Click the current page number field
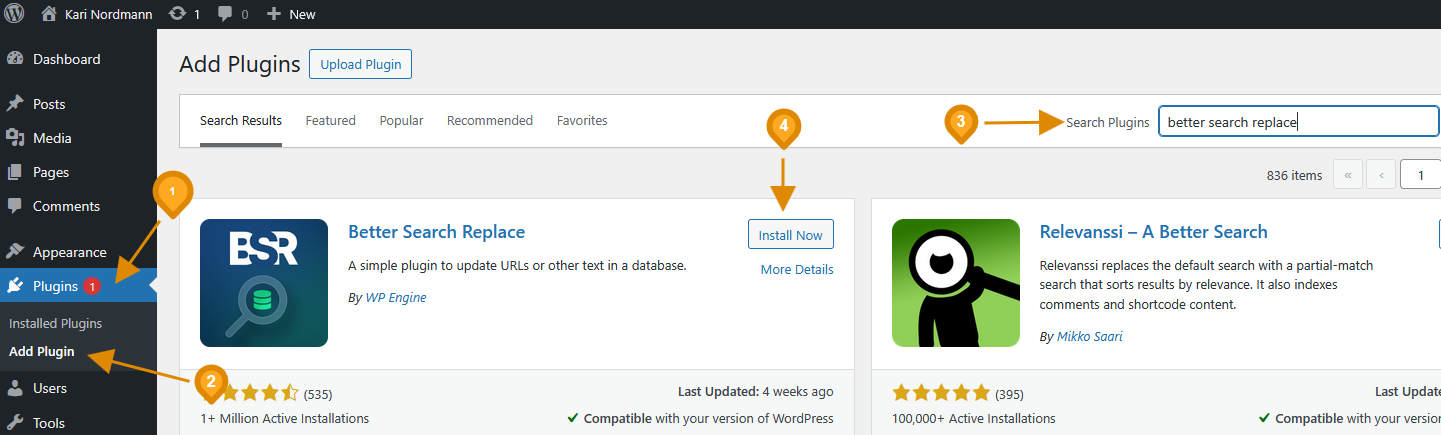The image size is (1441, 435). (1420, 175)
